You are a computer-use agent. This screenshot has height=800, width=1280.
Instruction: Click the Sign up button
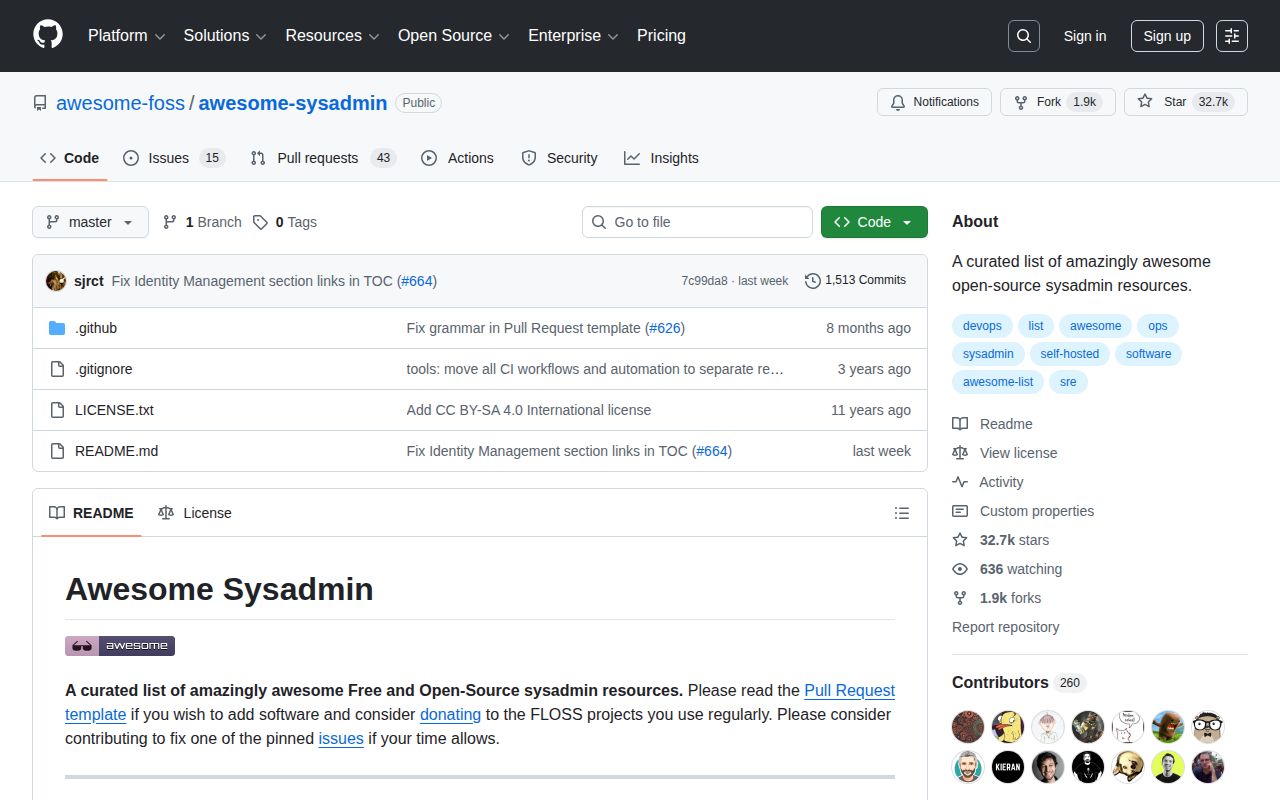(1167, 35)
